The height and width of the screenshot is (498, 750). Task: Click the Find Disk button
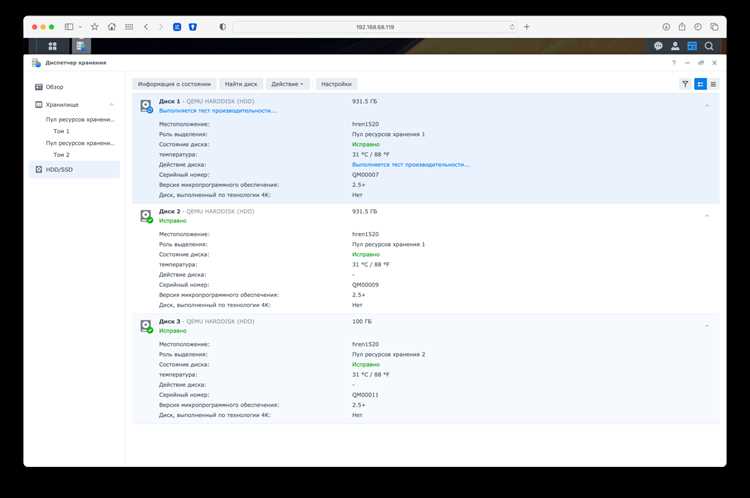(x=241, y=84)
